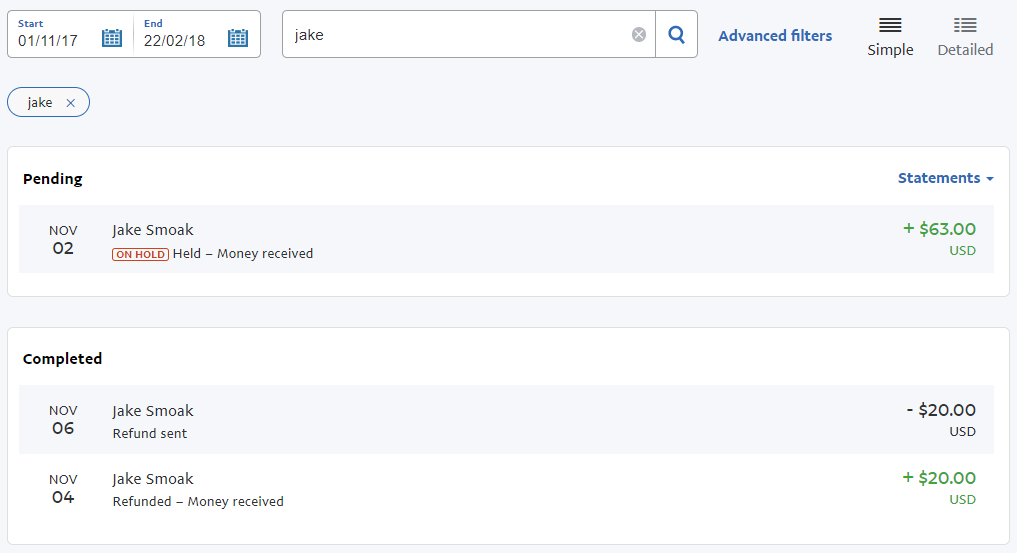1017x553 pixels.
Task: Click the + $63.00 pending amount
Action: (939, 229)
